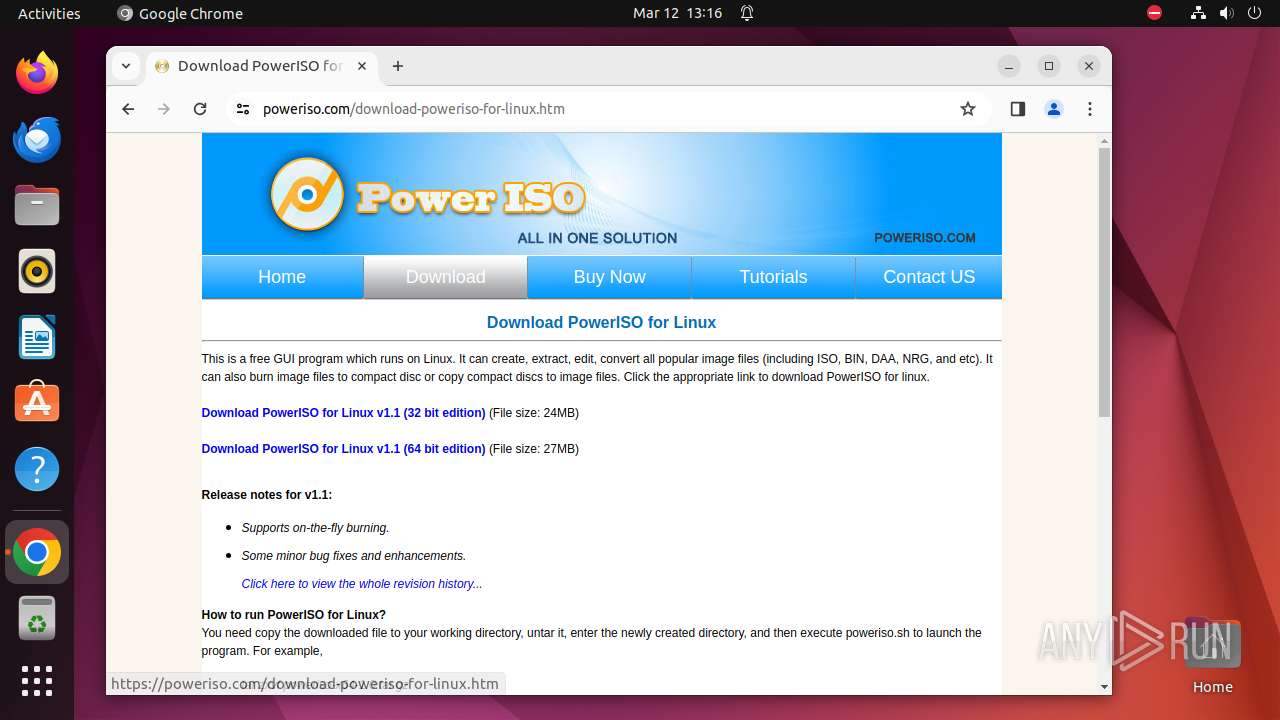
Task: Download PowerISO for Linux 64 bit edition
Action: pyautogui.click(x=343, y=449)
